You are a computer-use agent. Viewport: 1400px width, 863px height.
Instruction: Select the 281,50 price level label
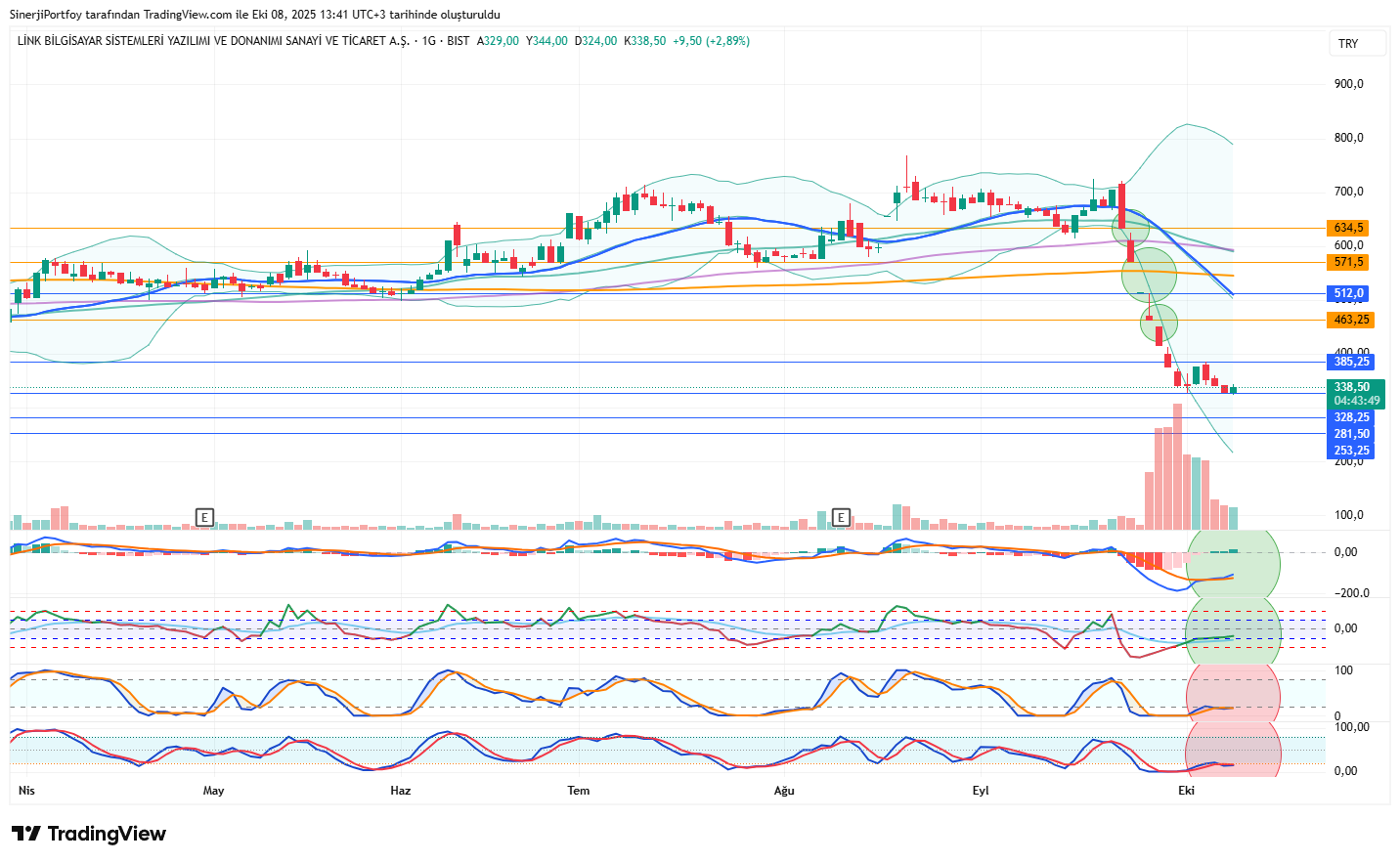point(1351,434)
